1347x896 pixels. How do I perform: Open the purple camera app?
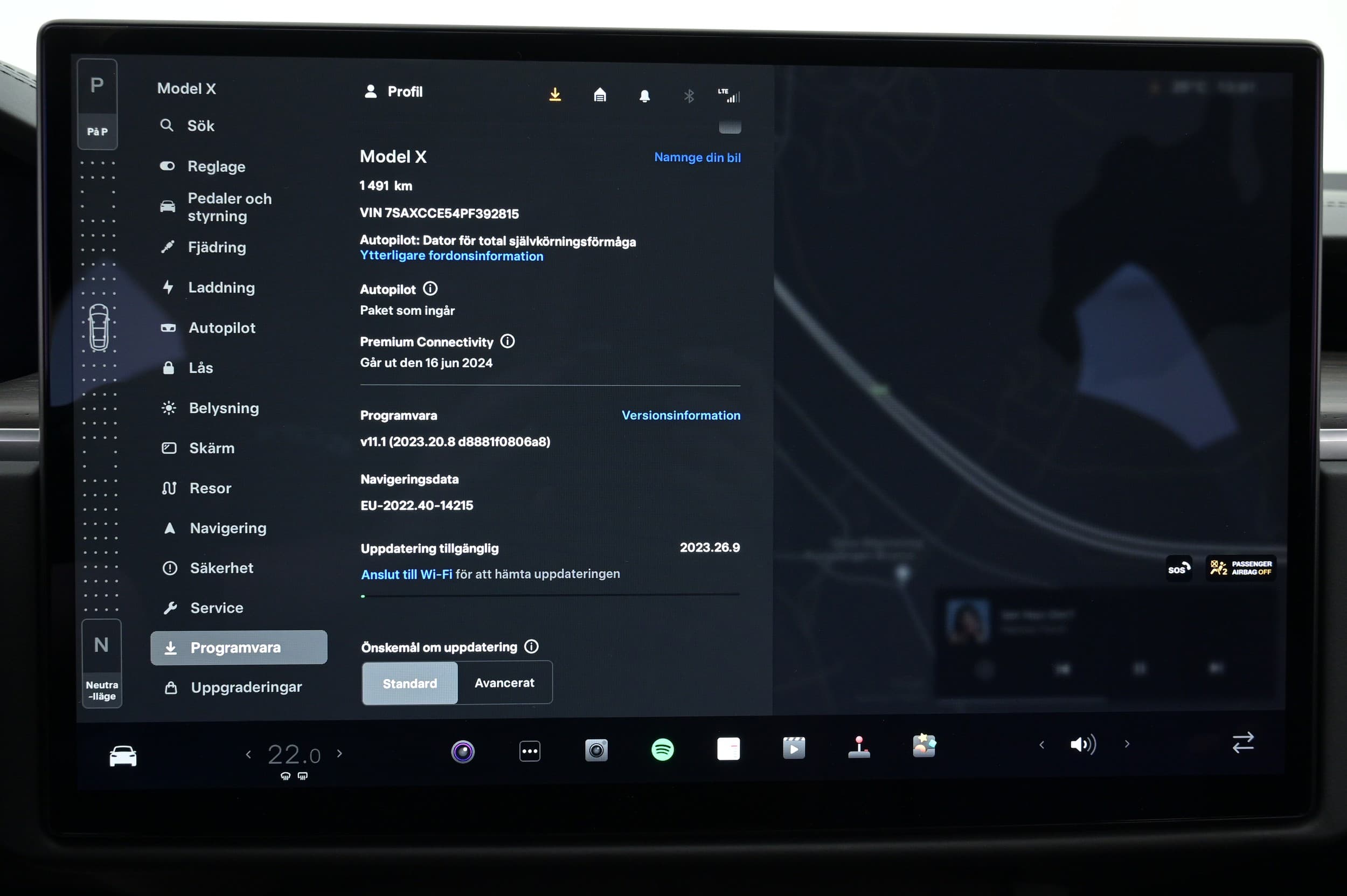click(x=463, y=752)
